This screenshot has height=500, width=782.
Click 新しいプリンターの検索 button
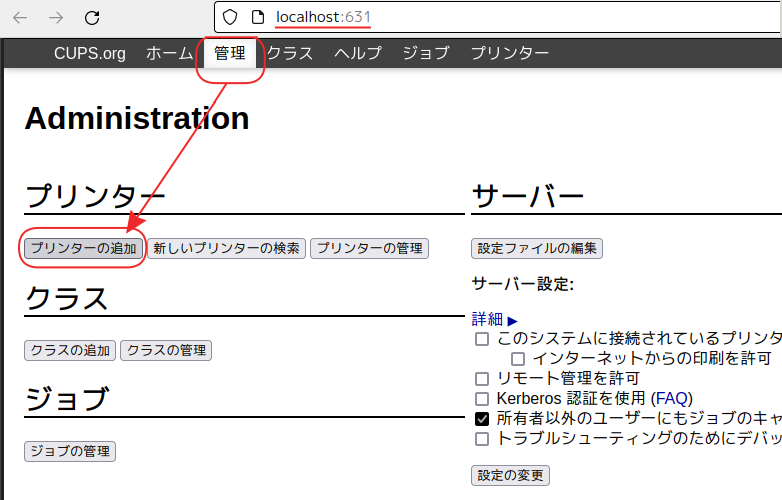[x=227, y=248]
